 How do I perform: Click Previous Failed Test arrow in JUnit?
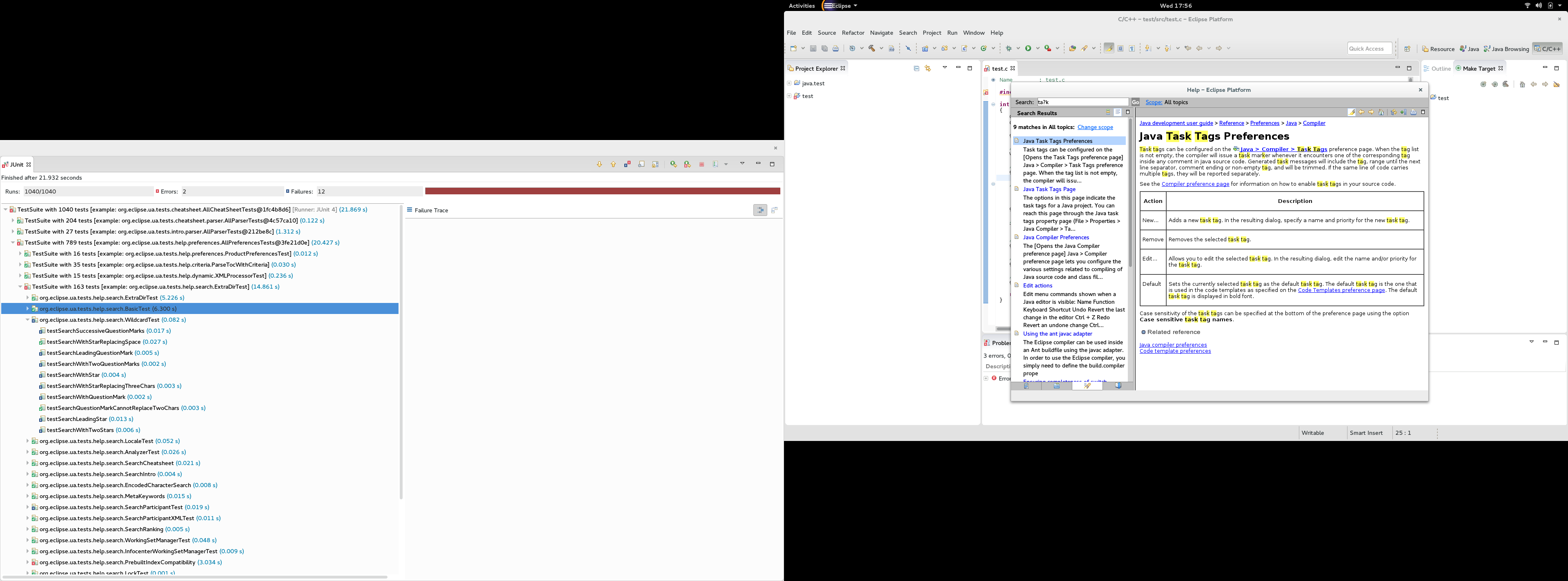tap(613, 164)
